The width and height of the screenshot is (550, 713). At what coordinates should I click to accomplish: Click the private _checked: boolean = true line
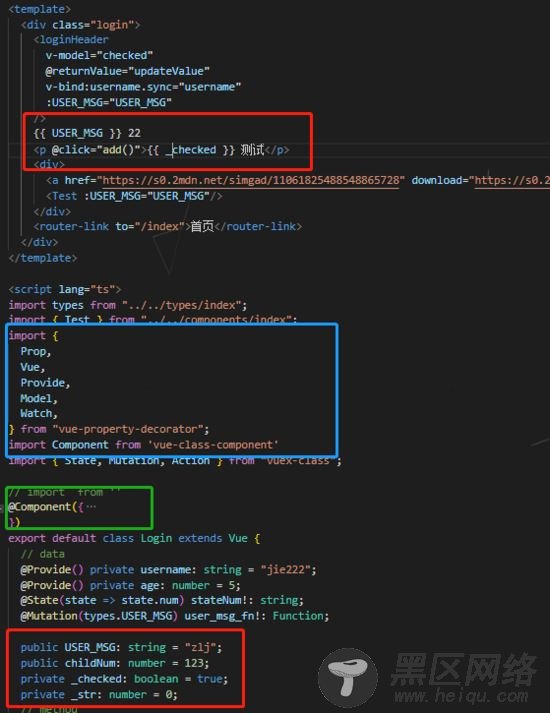click(124, 679)
